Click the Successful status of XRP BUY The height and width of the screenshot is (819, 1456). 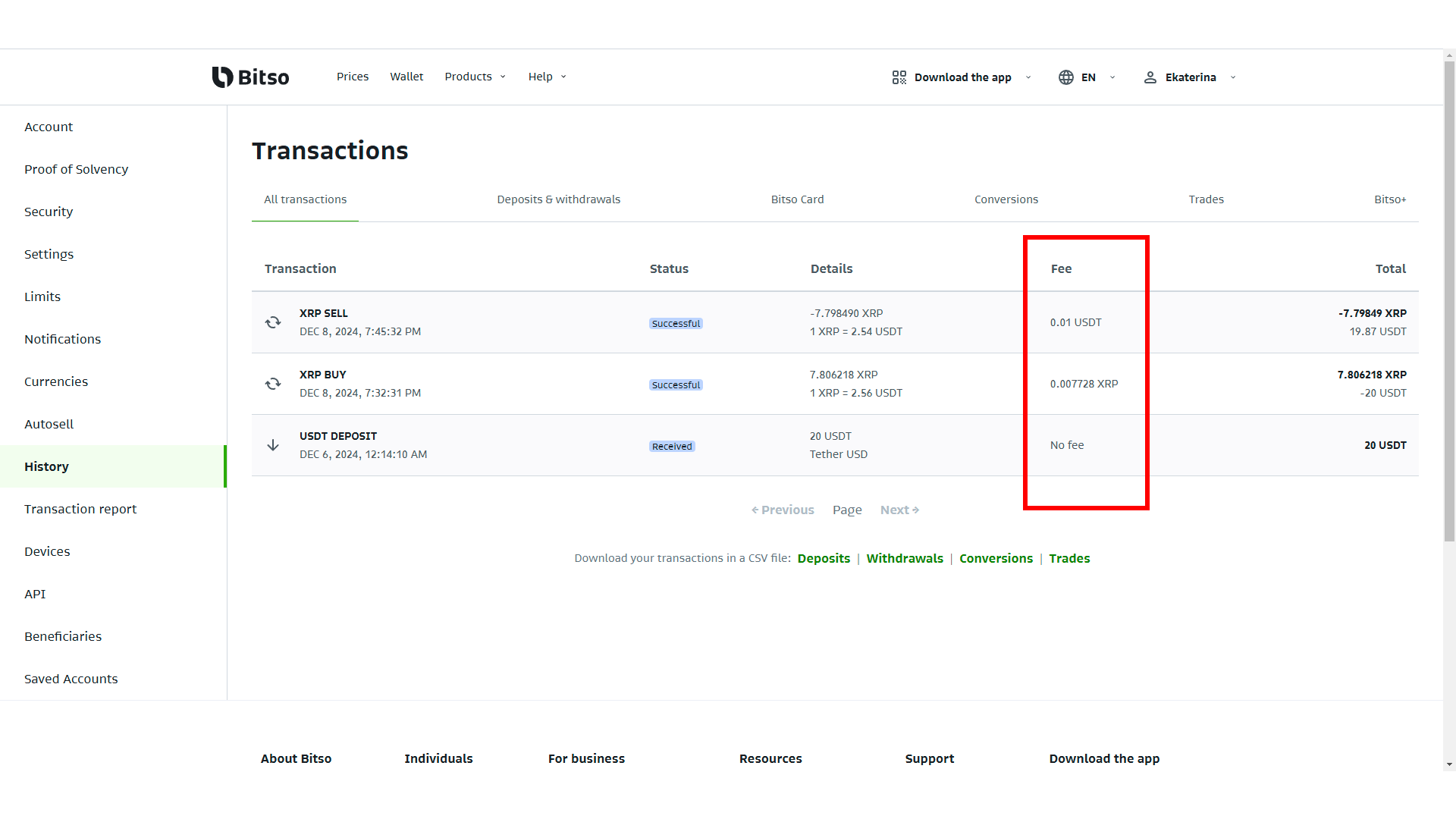pos(676,384)
